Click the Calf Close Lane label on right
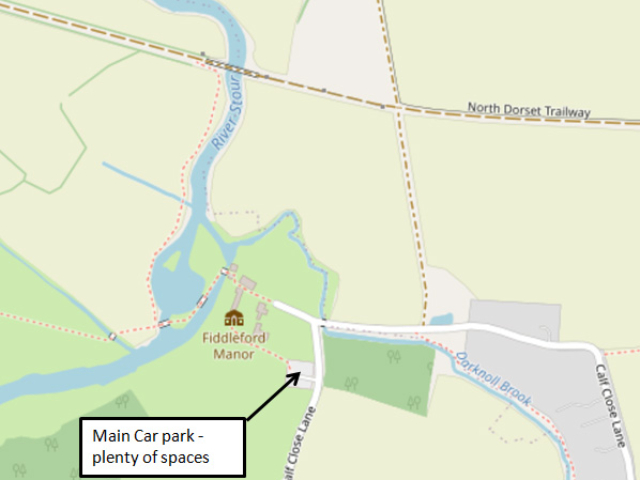Image resolution: width=640 pixels, height=480 pixels. coord(610,406)
